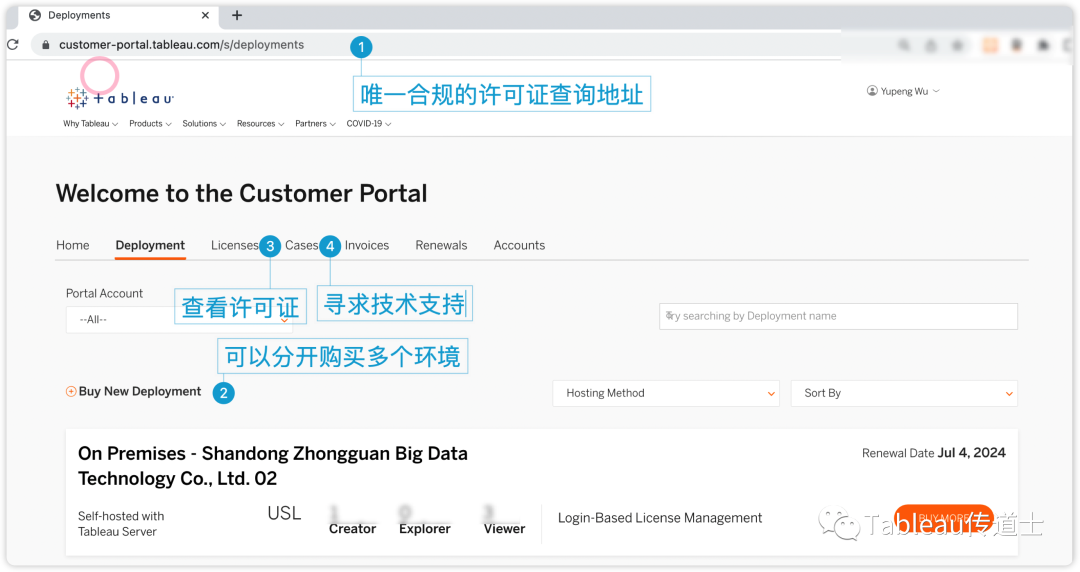Click the plus icon beside Buy New Deployment
The width and height of the screenshot is (1080, 572).
pyautogui.click(x=71, y=391)
